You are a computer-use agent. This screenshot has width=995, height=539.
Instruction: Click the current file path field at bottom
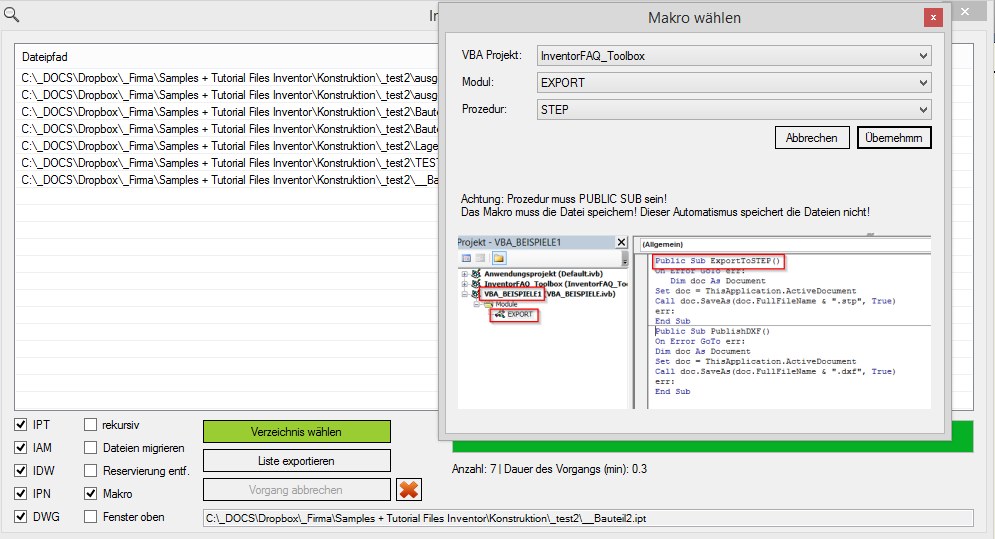(x=588, y=518)
